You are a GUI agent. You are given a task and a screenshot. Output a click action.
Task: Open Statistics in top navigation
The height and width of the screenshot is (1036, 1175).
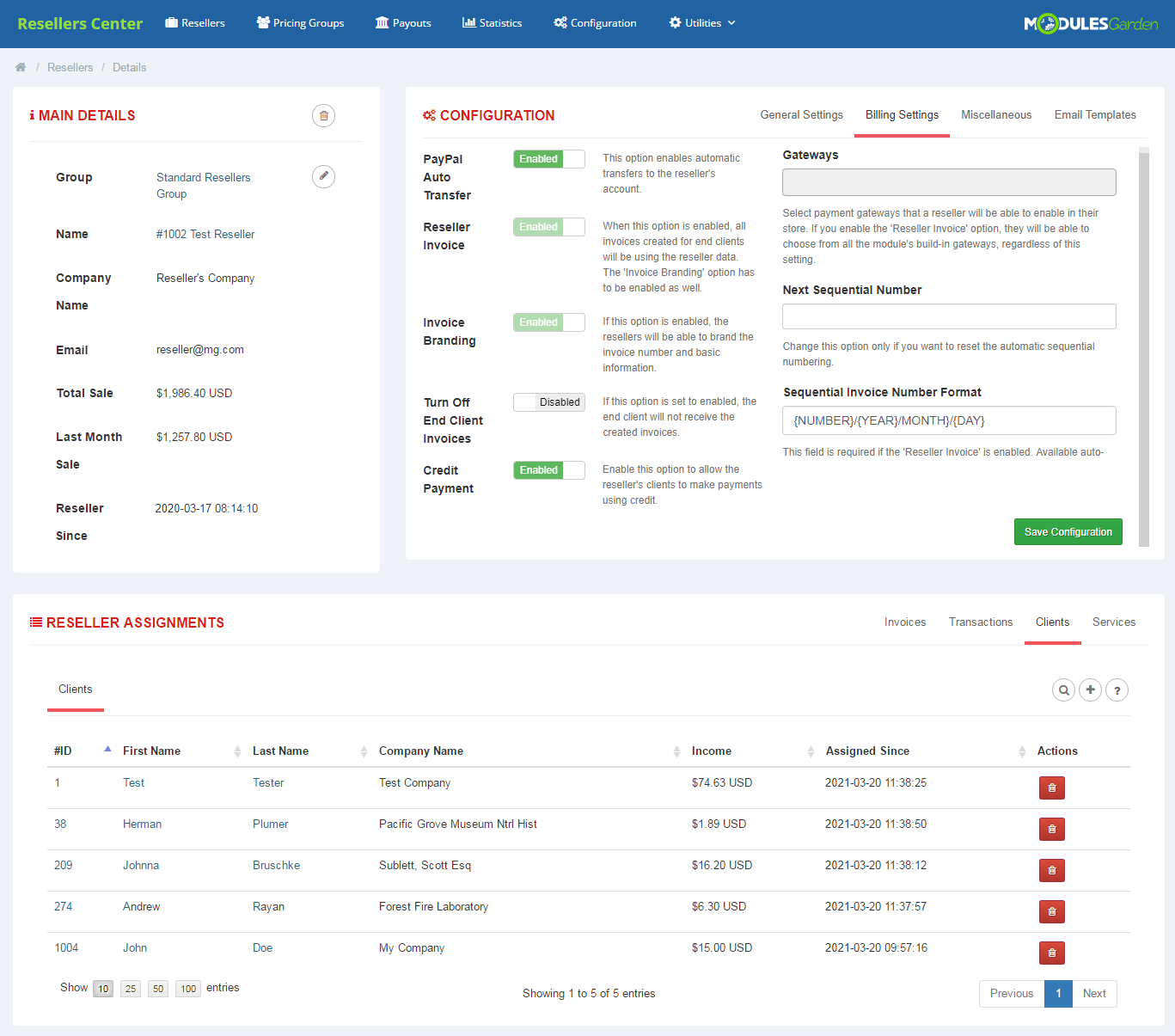(492, 23)
